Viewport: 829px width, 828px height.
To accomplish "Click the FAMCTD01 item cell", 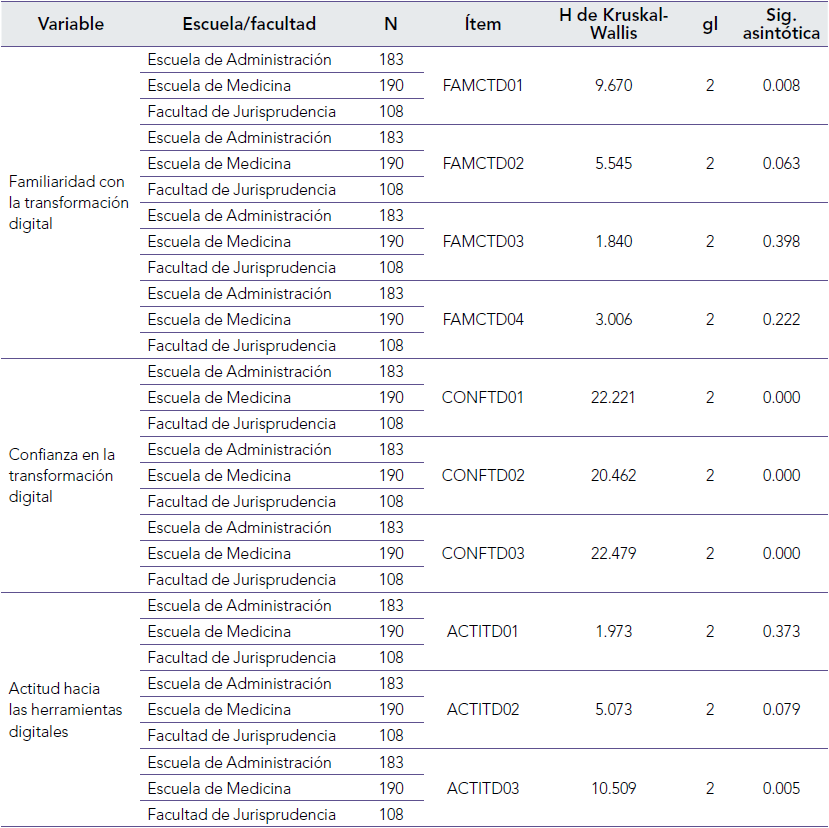I will 482,86.
